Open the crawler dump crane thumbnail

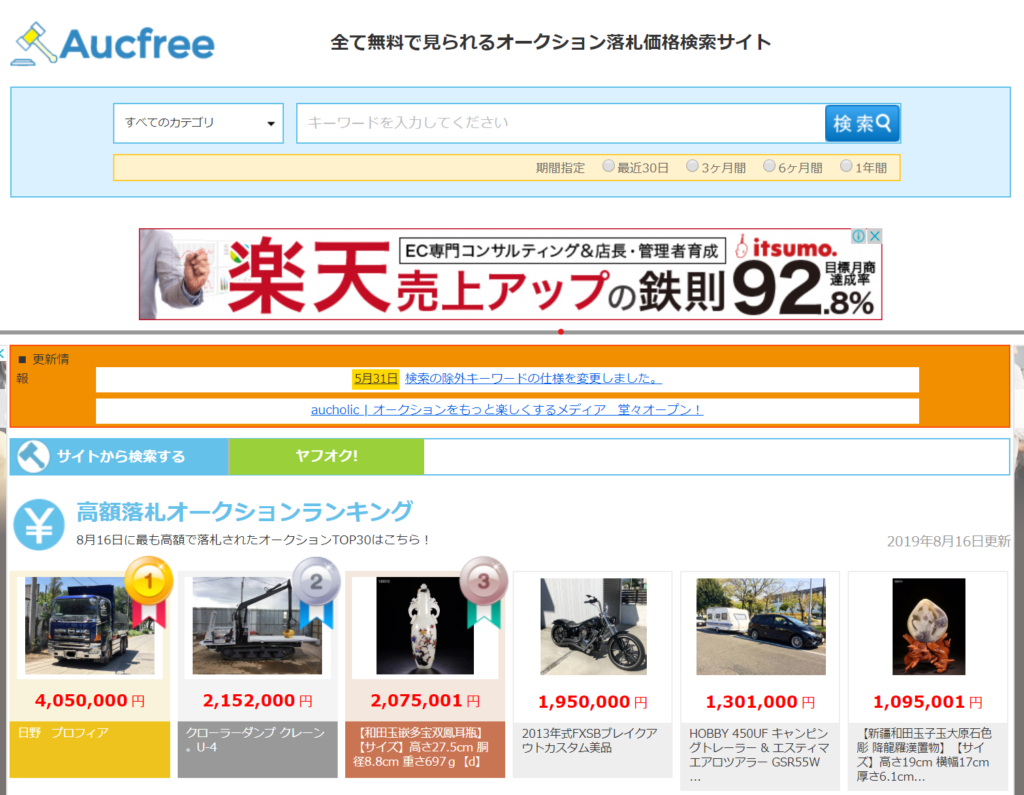(x=257, y=626)
